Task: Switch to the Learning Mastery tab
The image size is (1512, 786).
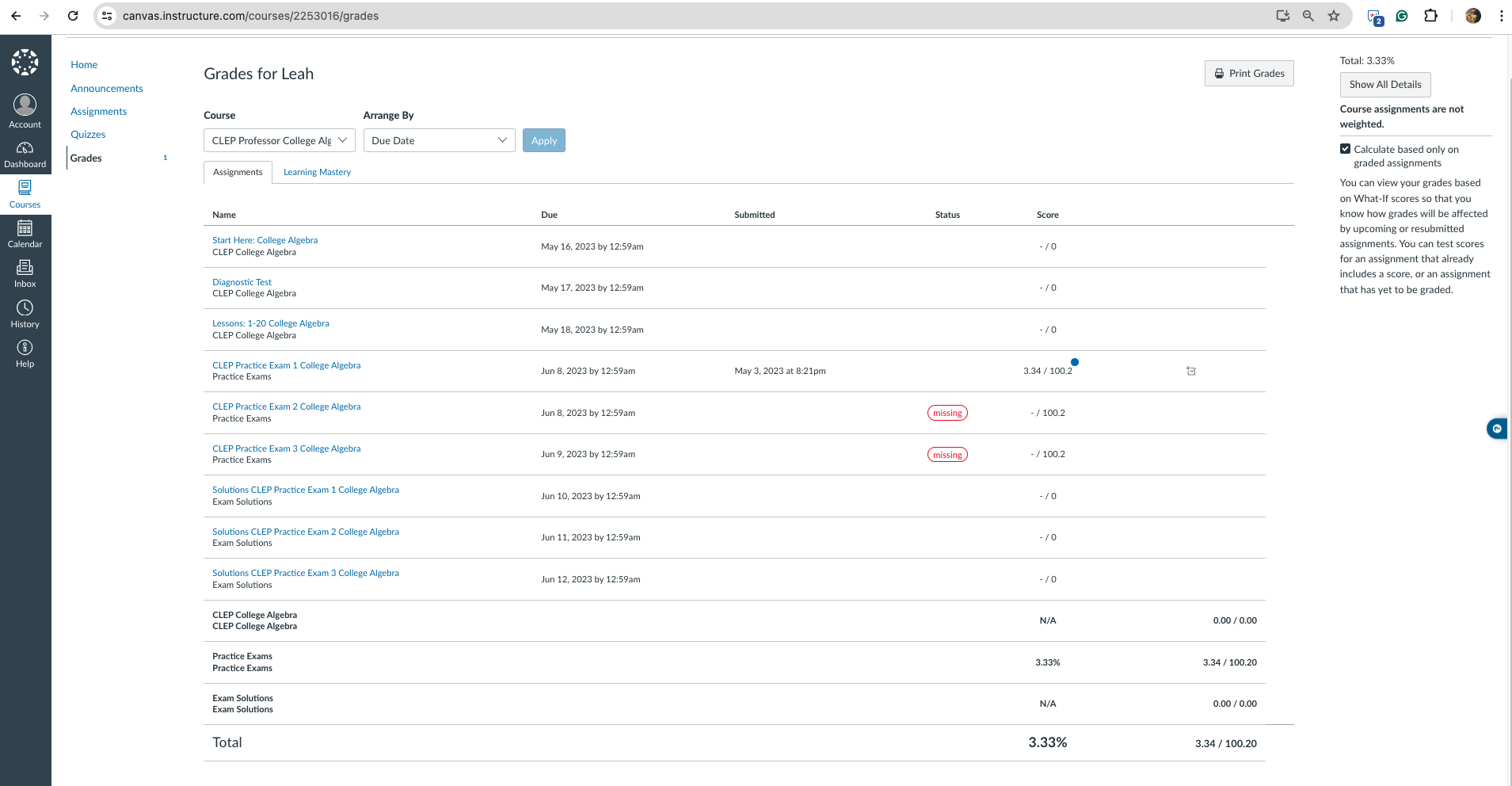Action: [x=317, y=172]
